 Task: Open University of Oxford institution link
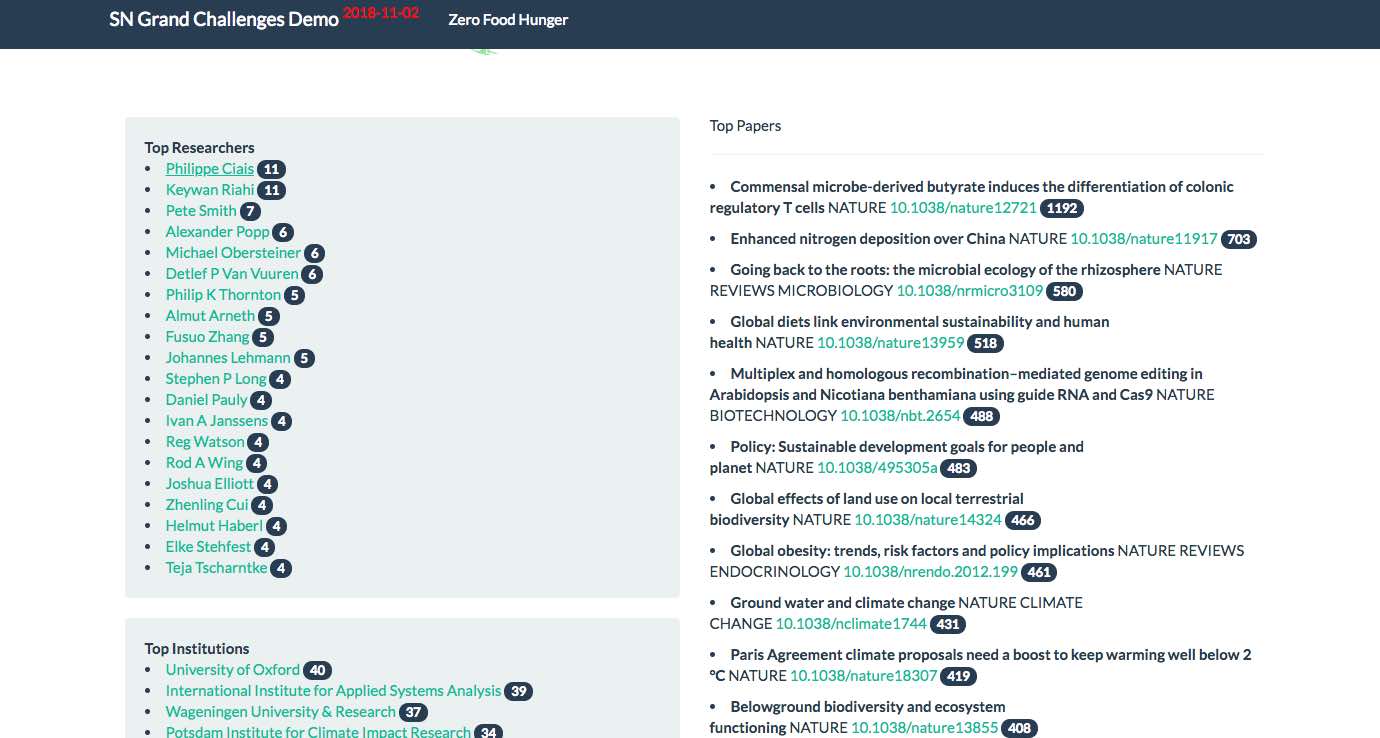233,670
